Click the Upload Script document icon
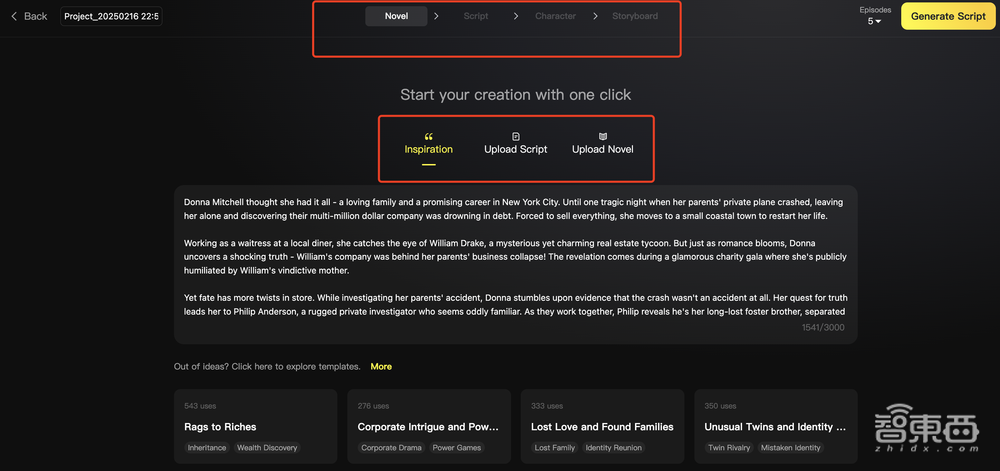 [x=516, y=136]
